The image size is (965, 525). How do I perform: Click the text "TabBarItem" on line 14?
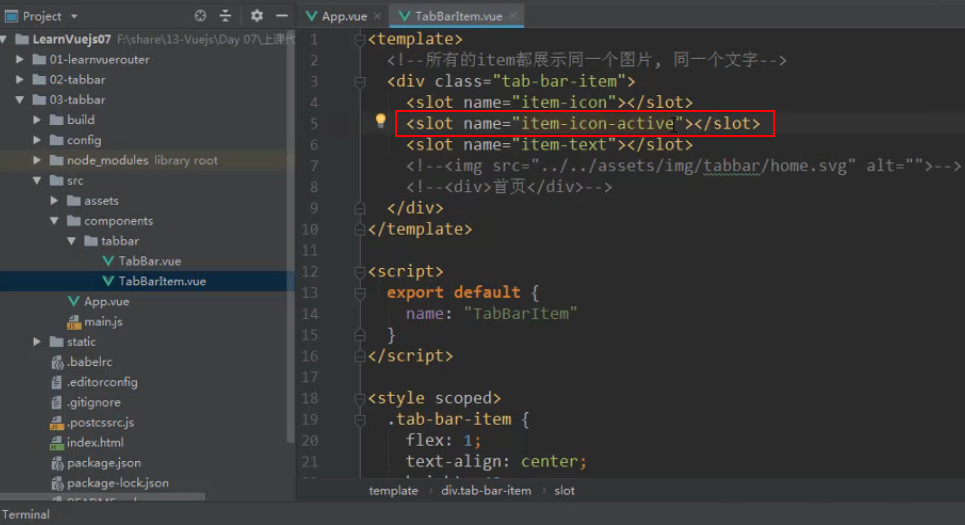point(521,314)
